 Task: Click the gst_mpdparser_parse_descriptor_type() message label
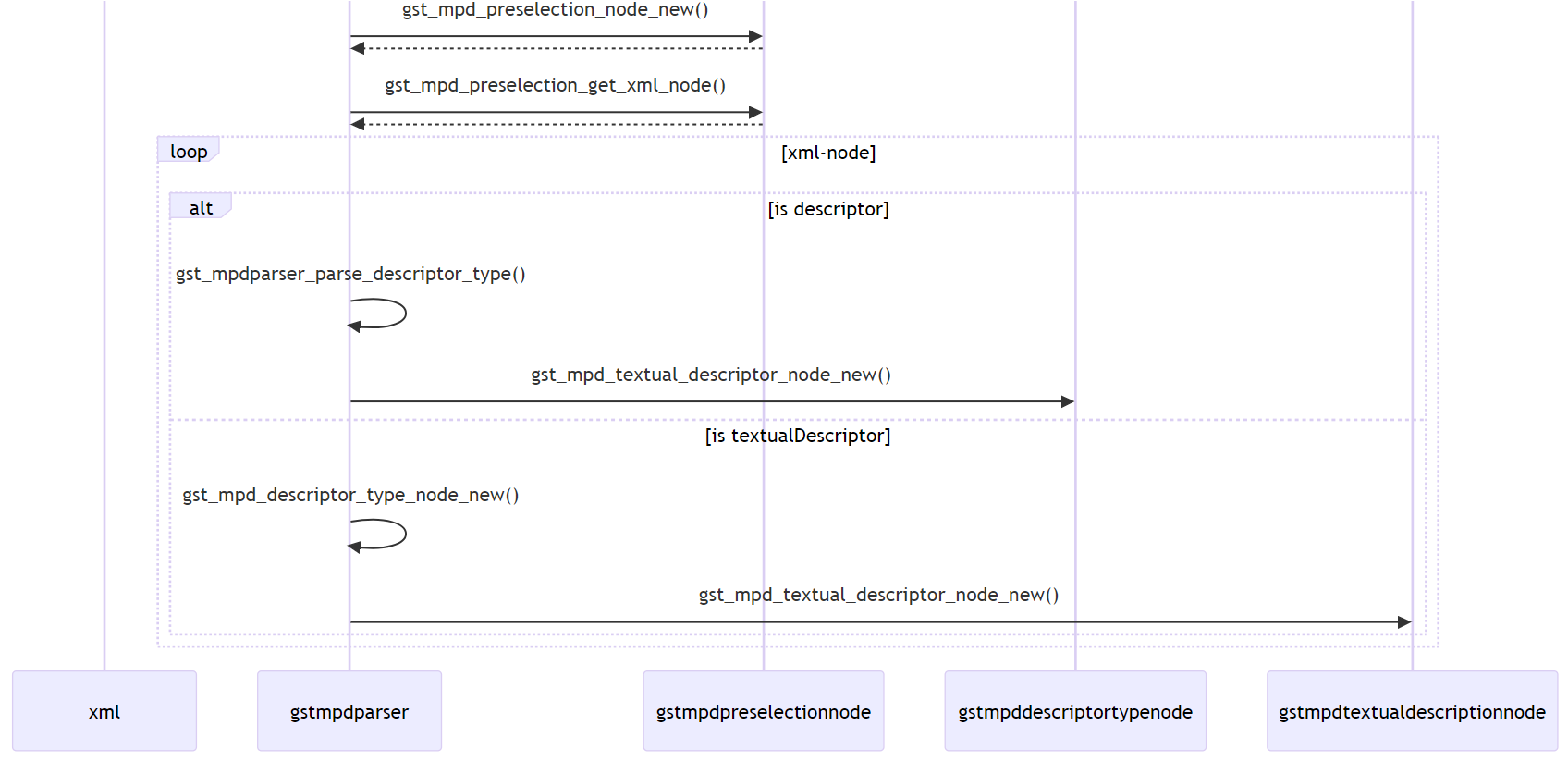(350, 274)
